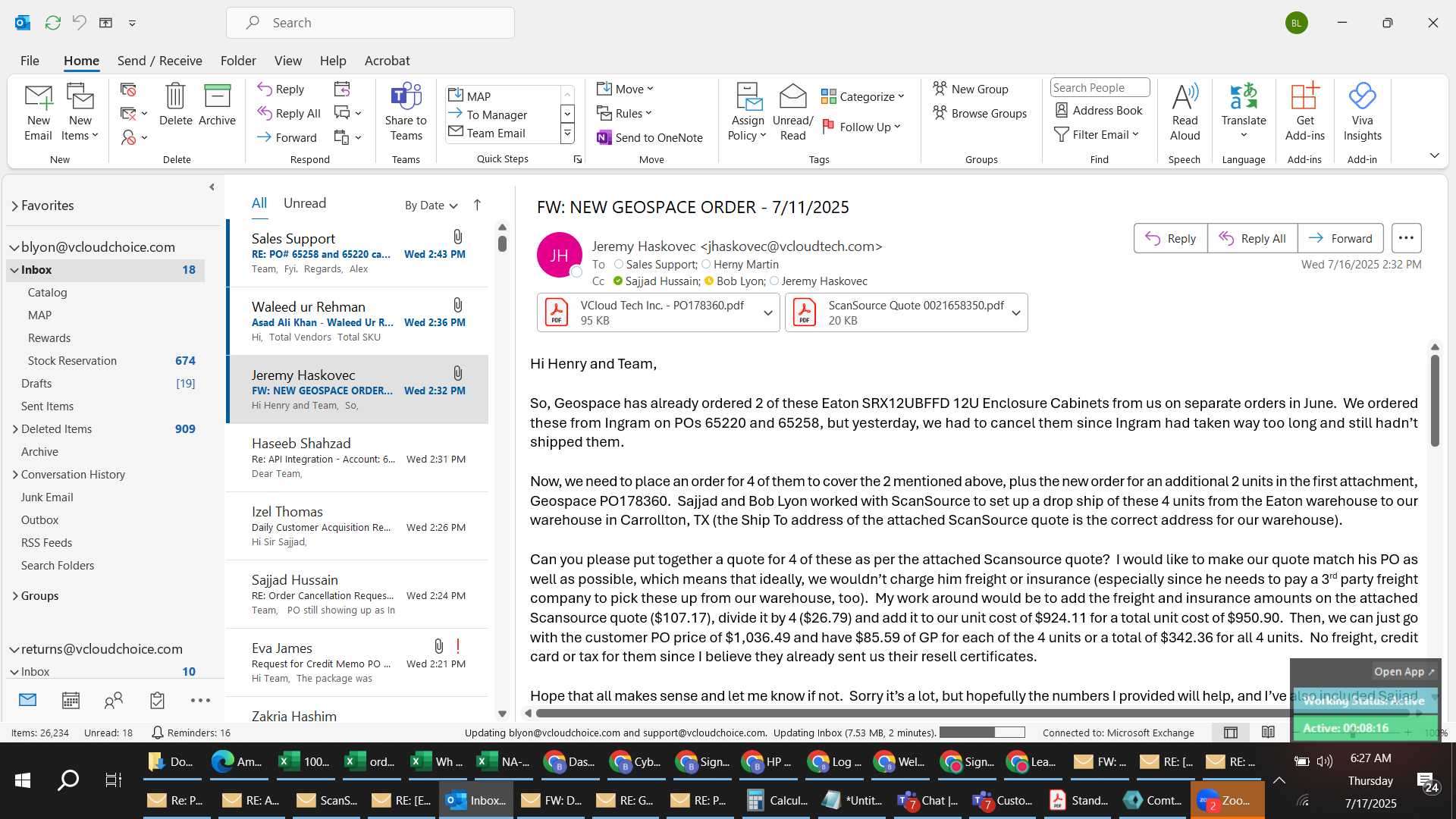Switch to People view icon
The height and width of the screenshot is (819, 1456).
[114, 700]
